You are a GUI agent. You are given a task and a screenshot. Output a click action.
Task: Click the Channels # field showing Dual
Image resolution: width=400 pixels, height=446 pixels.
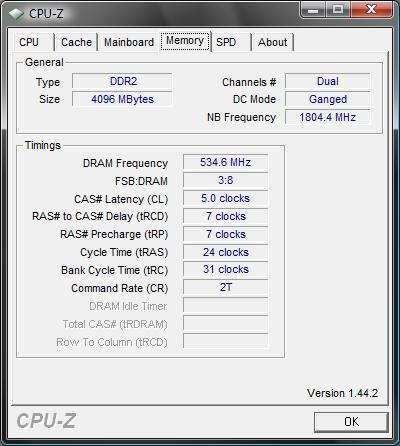pos(328,81)
